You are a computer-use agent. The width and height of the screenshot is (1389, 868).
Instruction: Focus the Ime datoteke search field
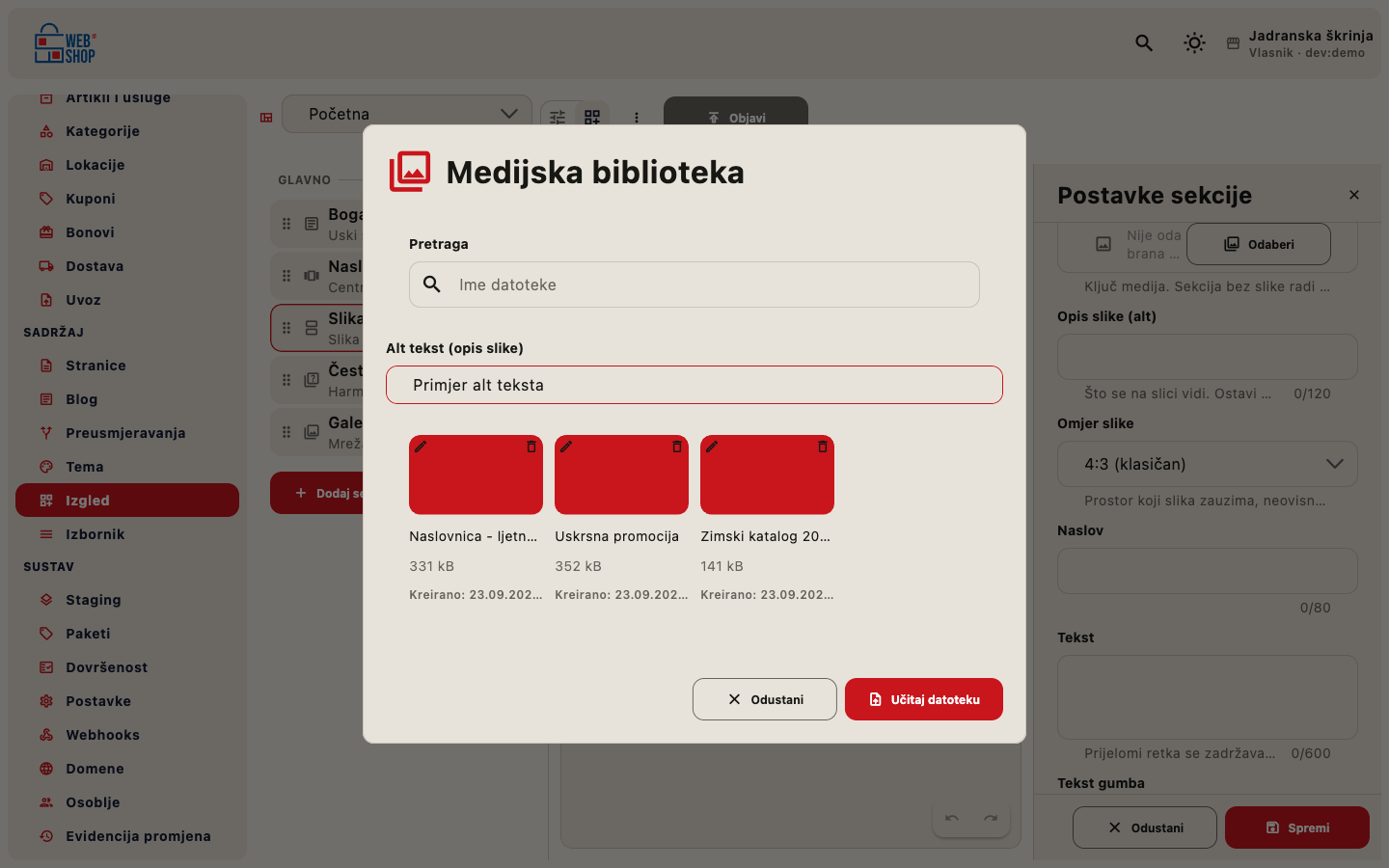pos(694,285)
